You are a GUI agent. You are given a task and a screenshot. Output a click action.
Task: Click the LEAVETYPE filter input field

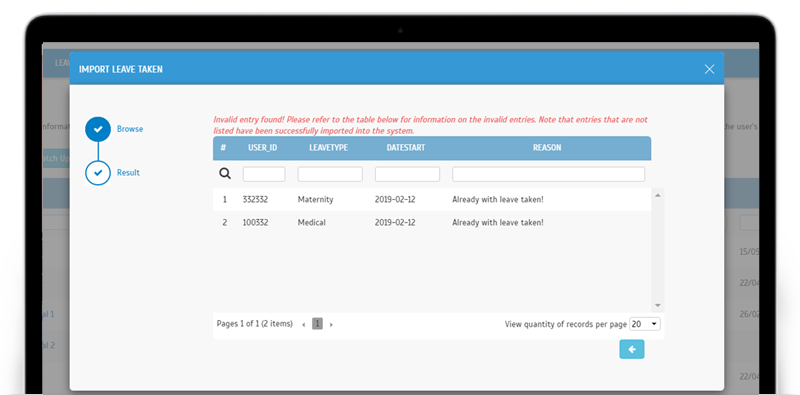330,174
